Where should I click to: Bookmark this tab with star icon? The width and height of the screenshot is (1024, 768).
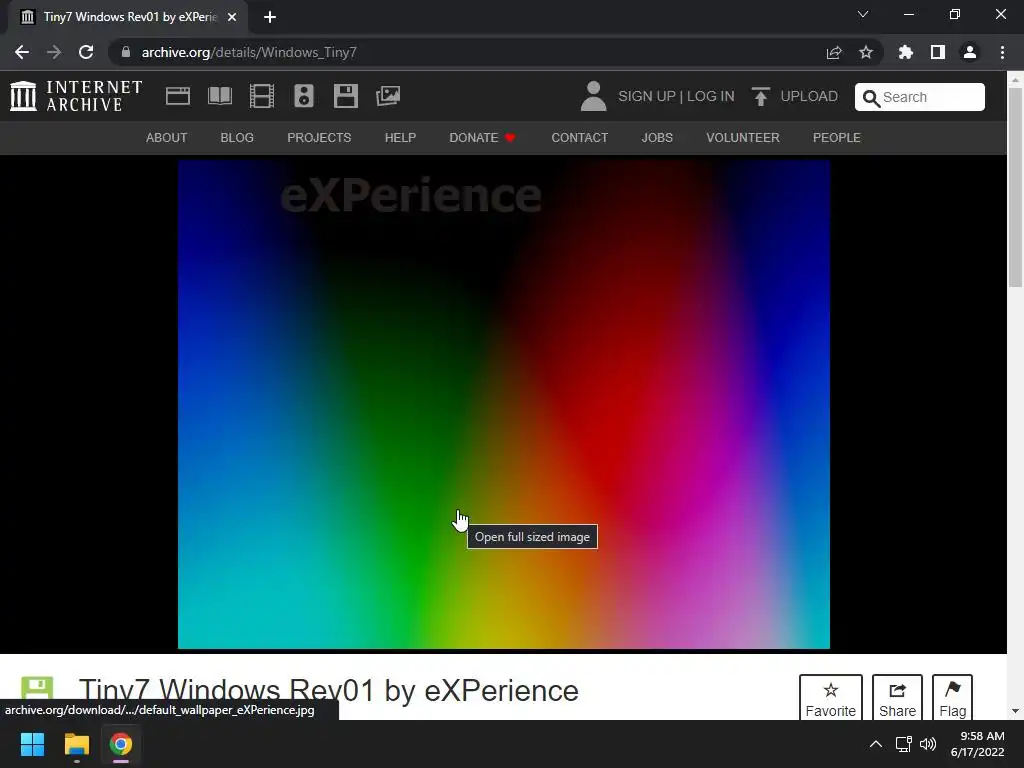[866, 52]
